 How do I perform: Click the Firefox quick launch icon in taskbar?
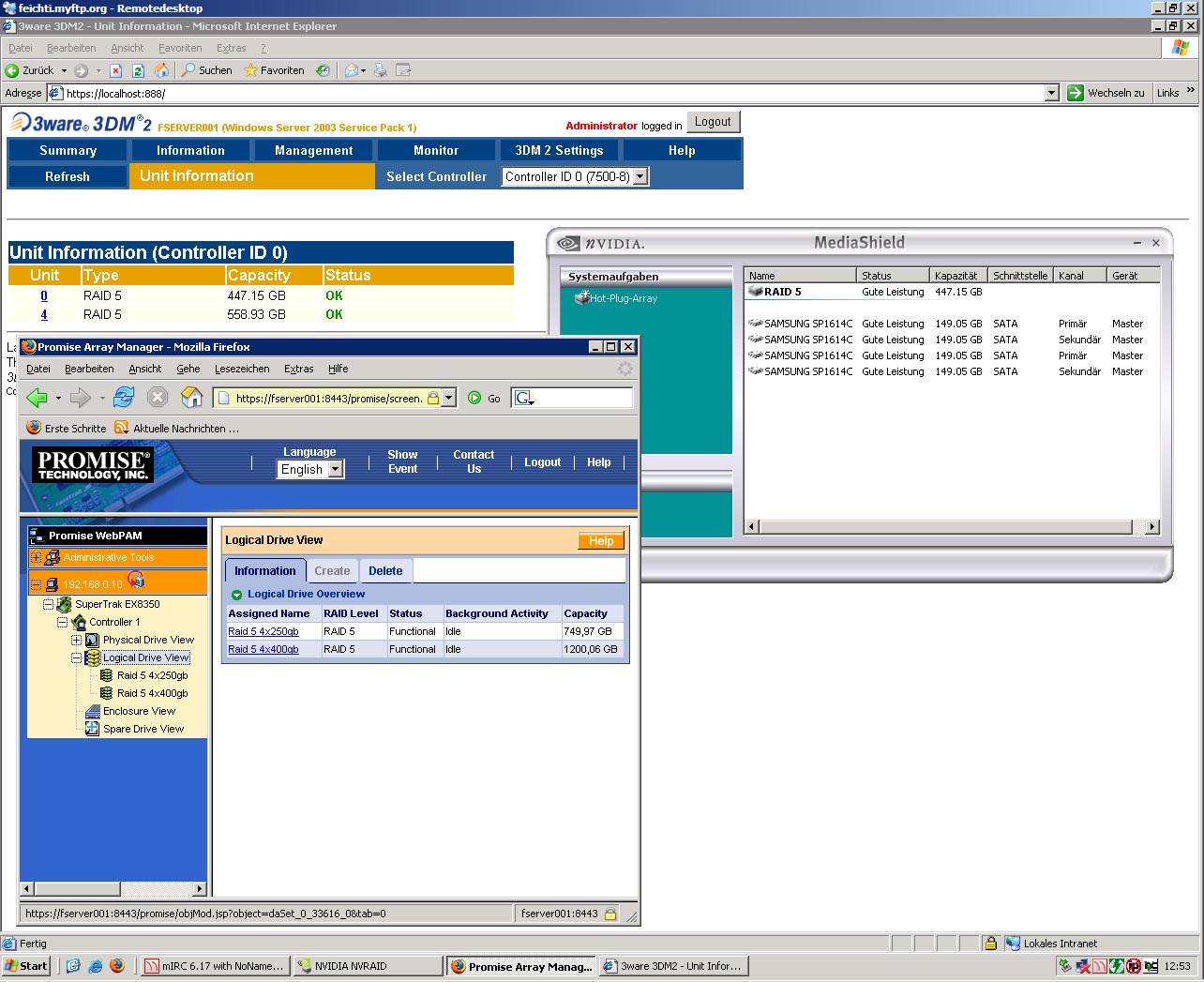[x=117, y=966]
